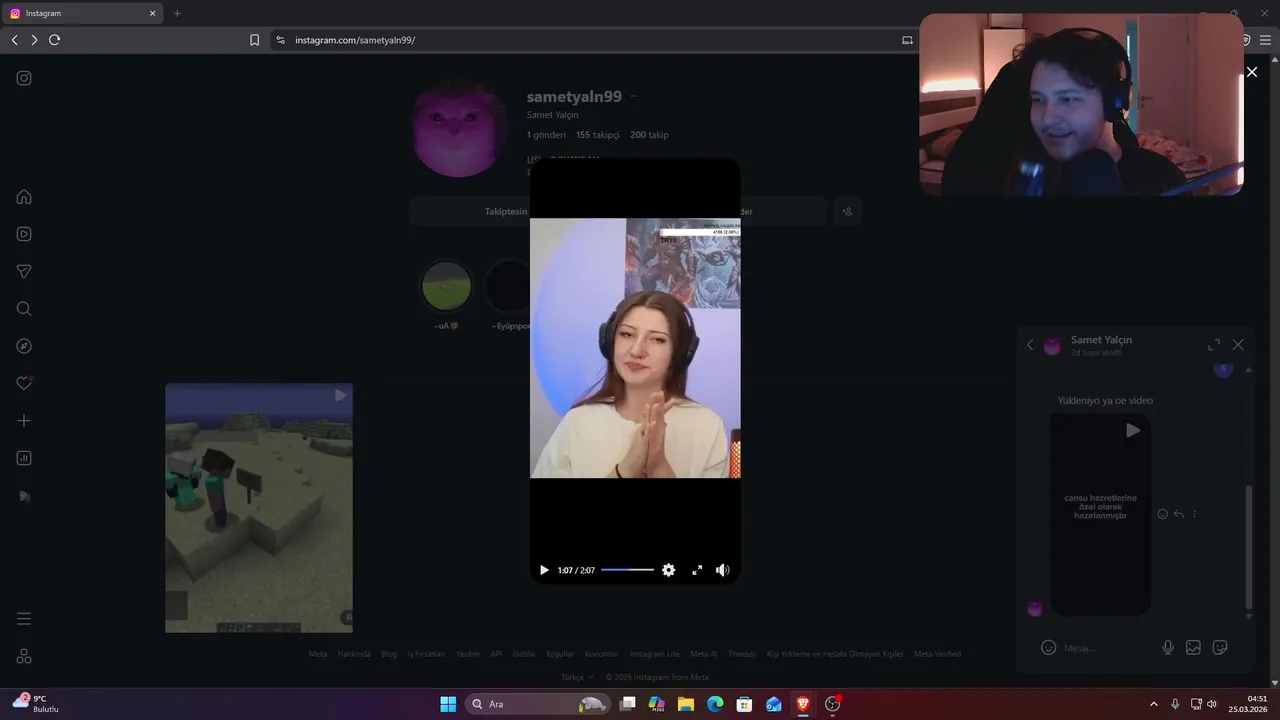Close the Samet Yalçın chat popup
The width and height of the screenshot is (1280, 720).
(1238, 345)
